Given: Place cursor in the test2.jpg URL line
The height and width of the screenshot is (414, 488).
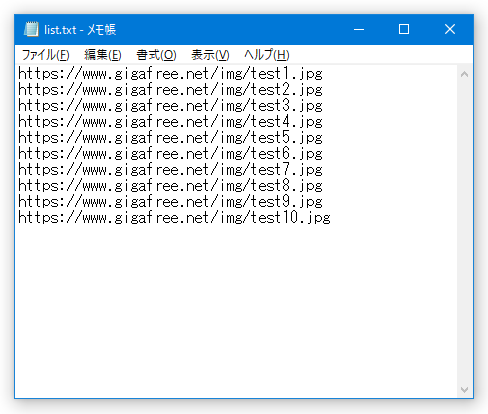Looking at the screenshot, I should (x=170, y=90).
